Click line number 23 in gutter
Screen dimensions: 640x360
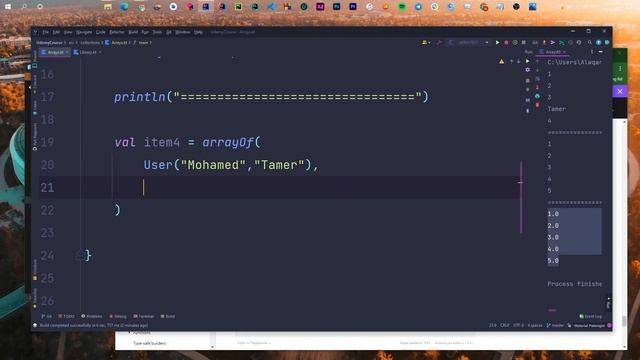tap(47, 233)
